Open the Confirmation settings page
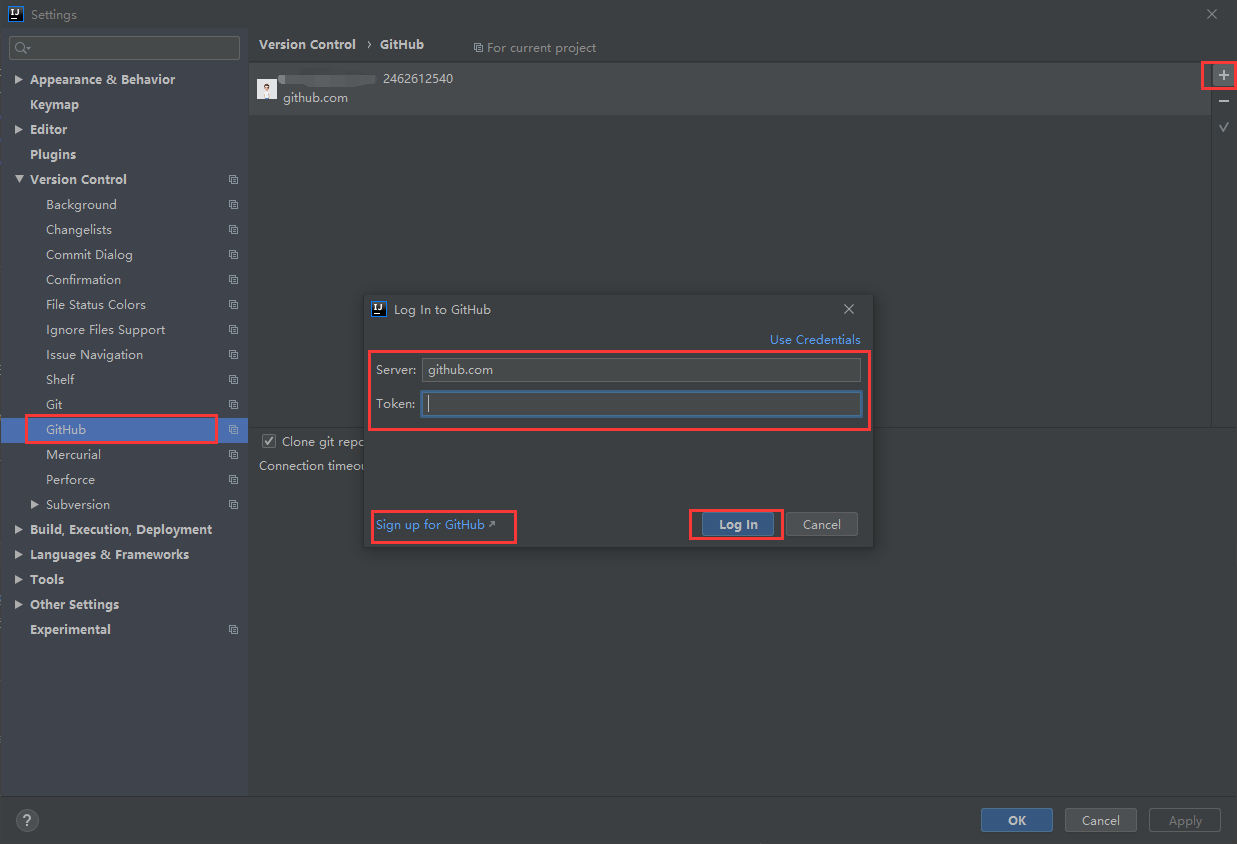 [x=83, y=280]
